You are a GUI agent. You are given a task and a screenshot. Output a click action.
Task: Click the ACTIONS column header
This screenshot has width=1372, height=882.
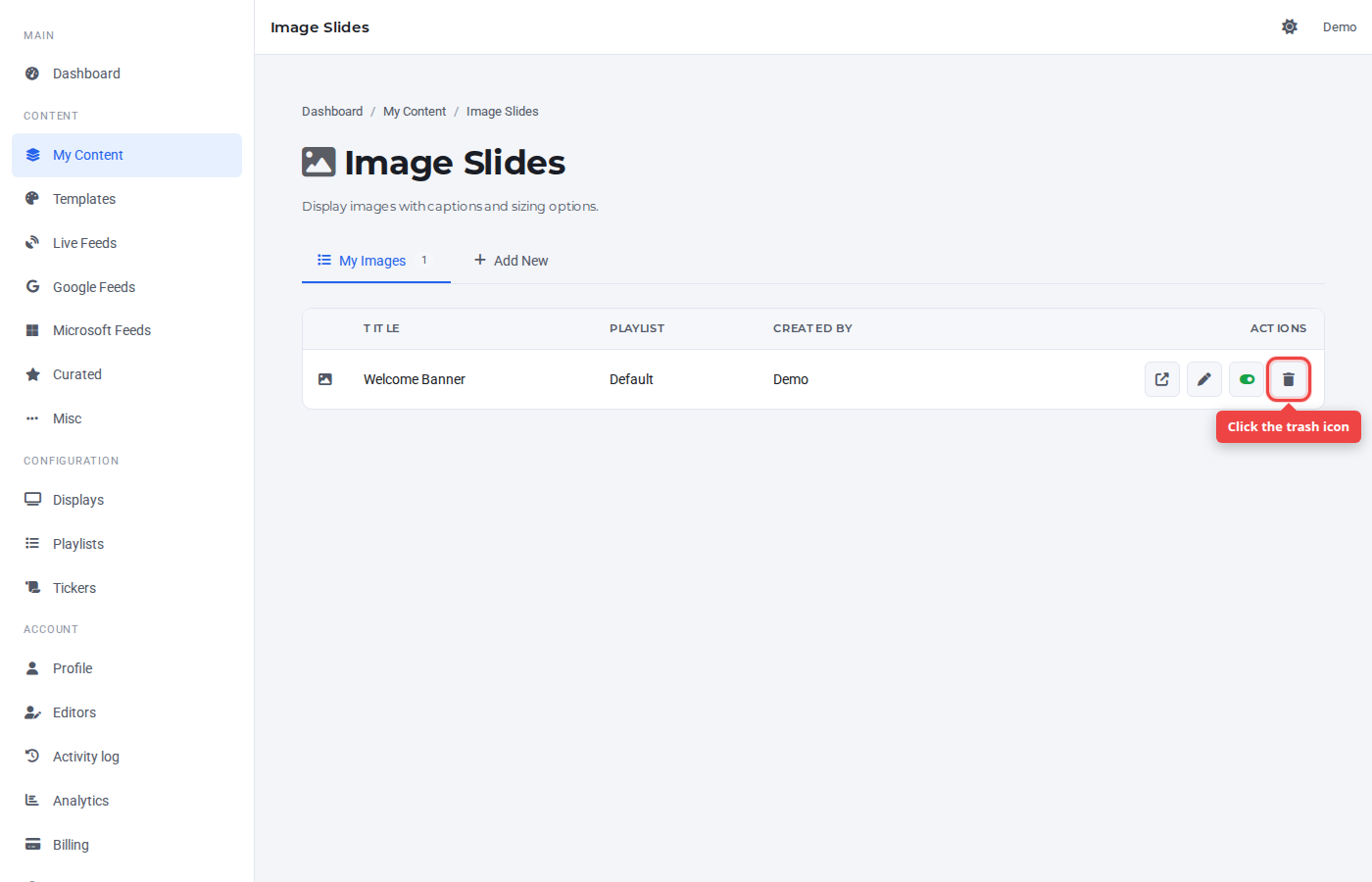pos(1278,328)
